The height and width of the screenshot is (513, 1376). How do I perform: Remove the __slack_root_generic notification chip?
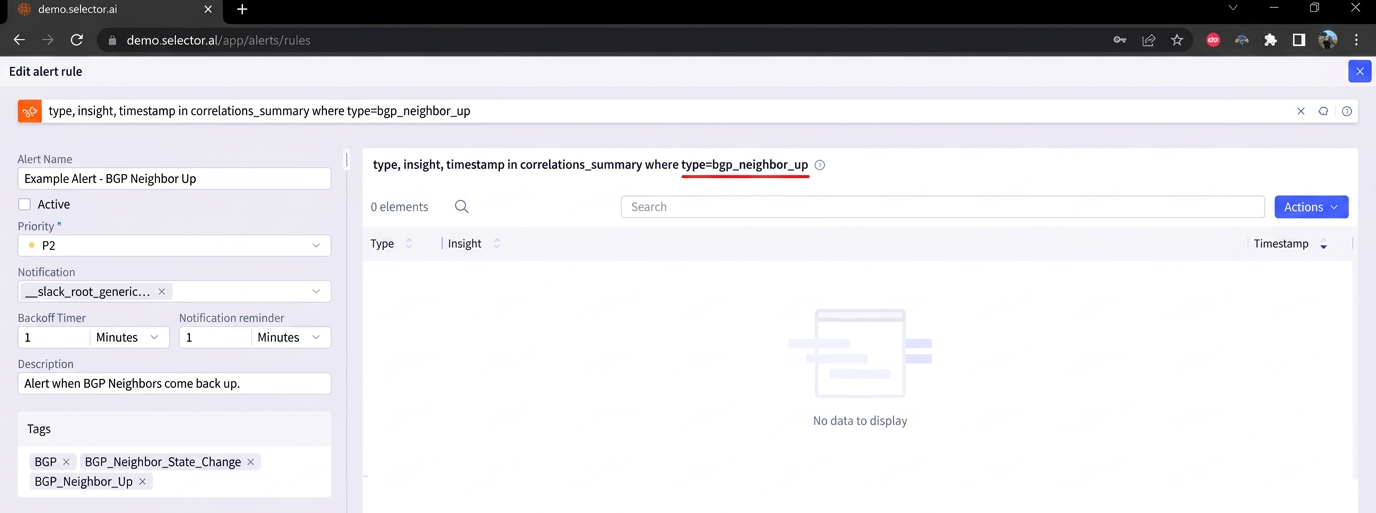[162, 292]
